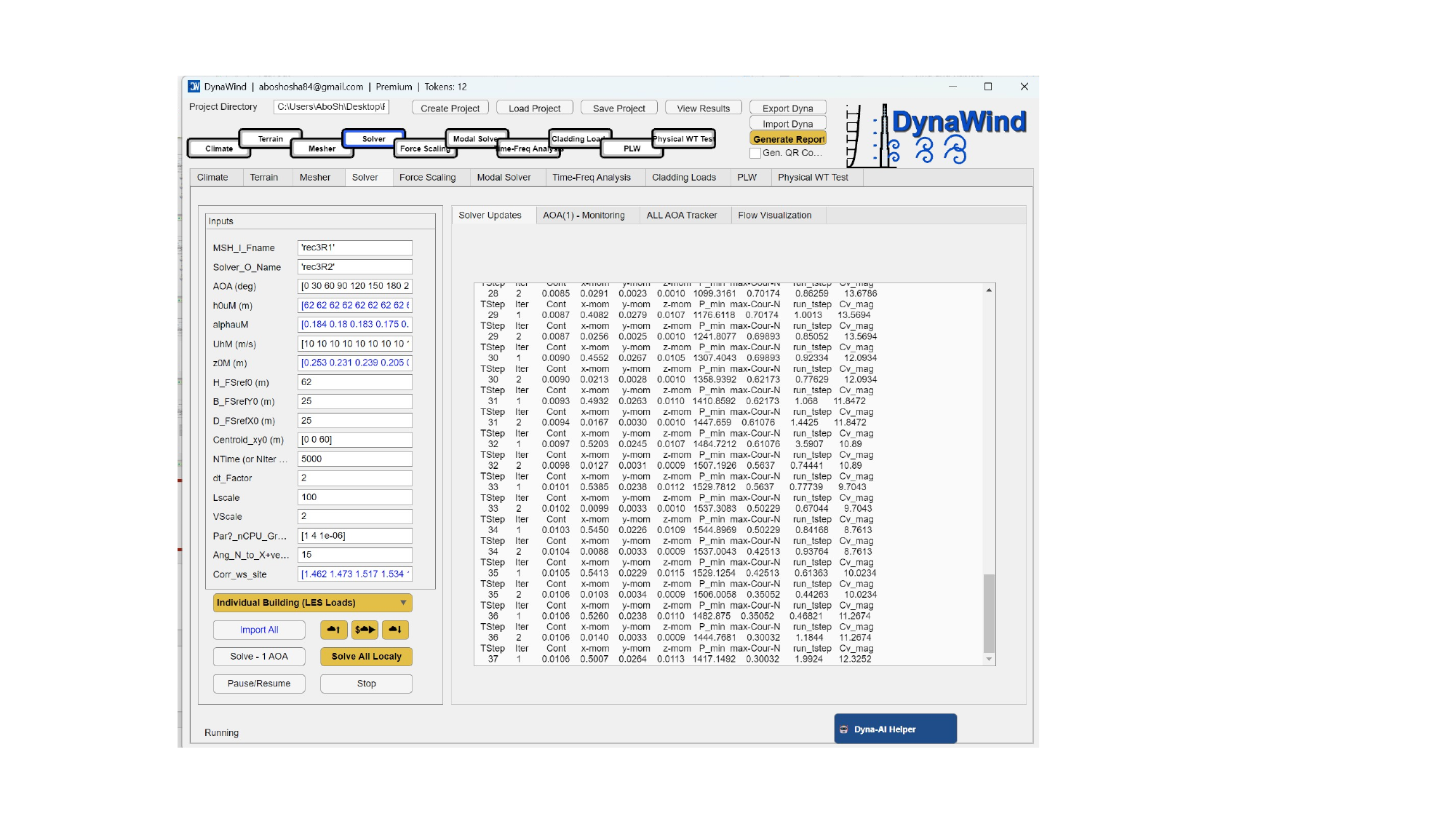Switch to the Flow Visualization tab

tap(774, 215)
